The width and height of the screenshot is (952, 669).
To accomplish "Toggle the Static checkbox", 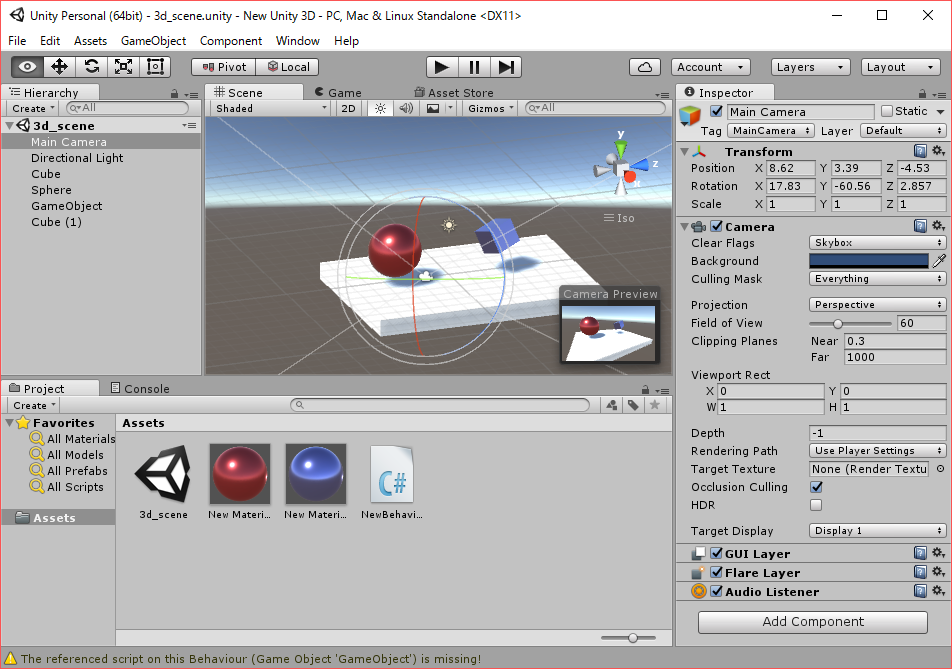I will pos(887,112).
